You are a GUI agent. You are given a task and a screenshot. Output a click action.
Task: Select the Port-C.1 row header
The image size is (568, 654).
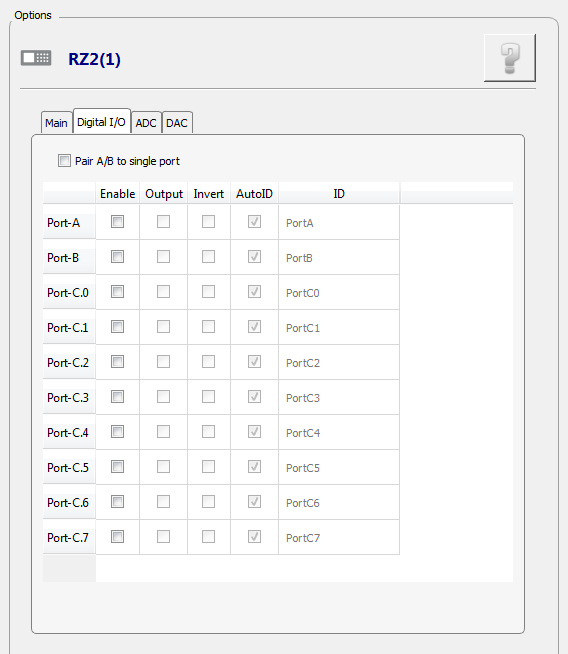click(69, 327)
